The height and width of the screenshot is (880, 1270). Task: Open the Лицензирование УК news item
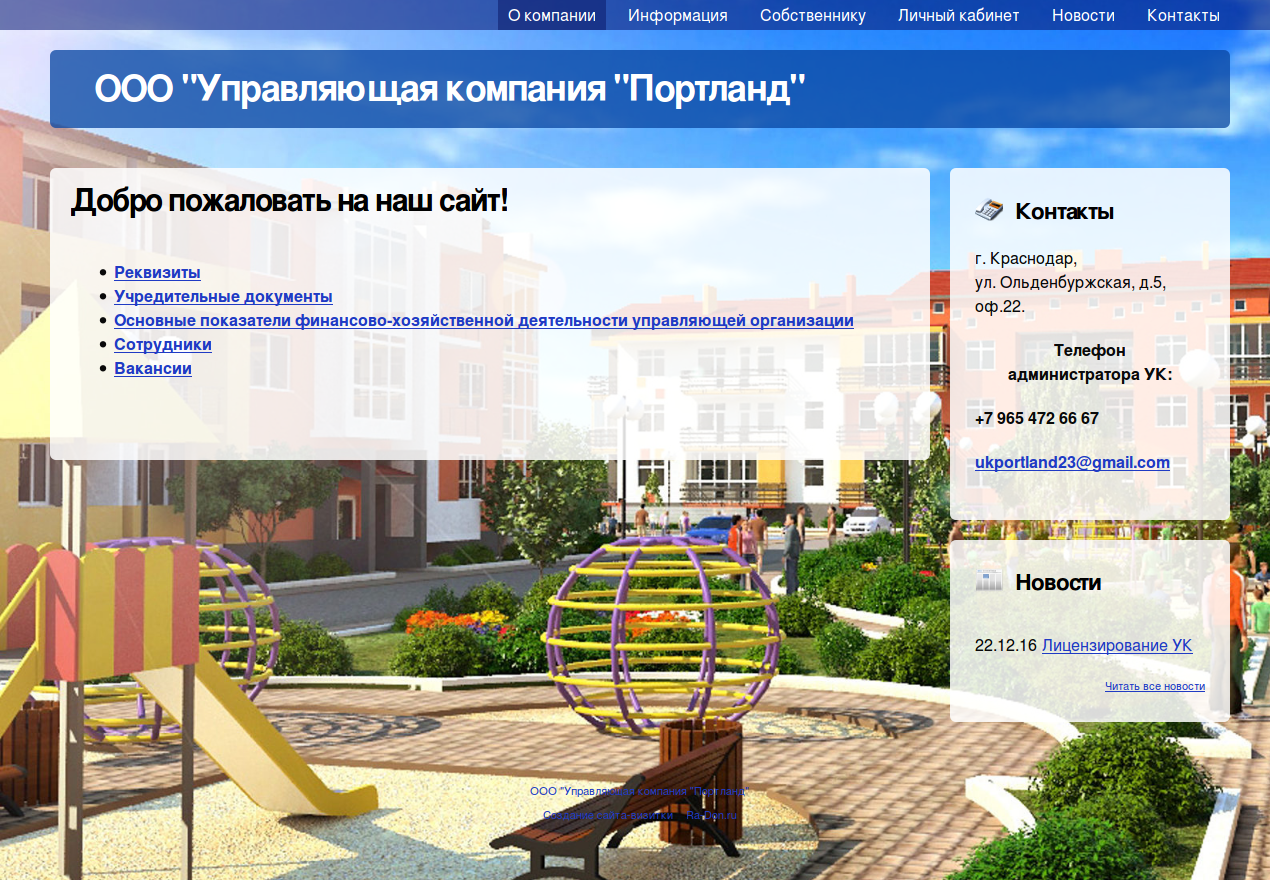click(x=1116, y=646)
